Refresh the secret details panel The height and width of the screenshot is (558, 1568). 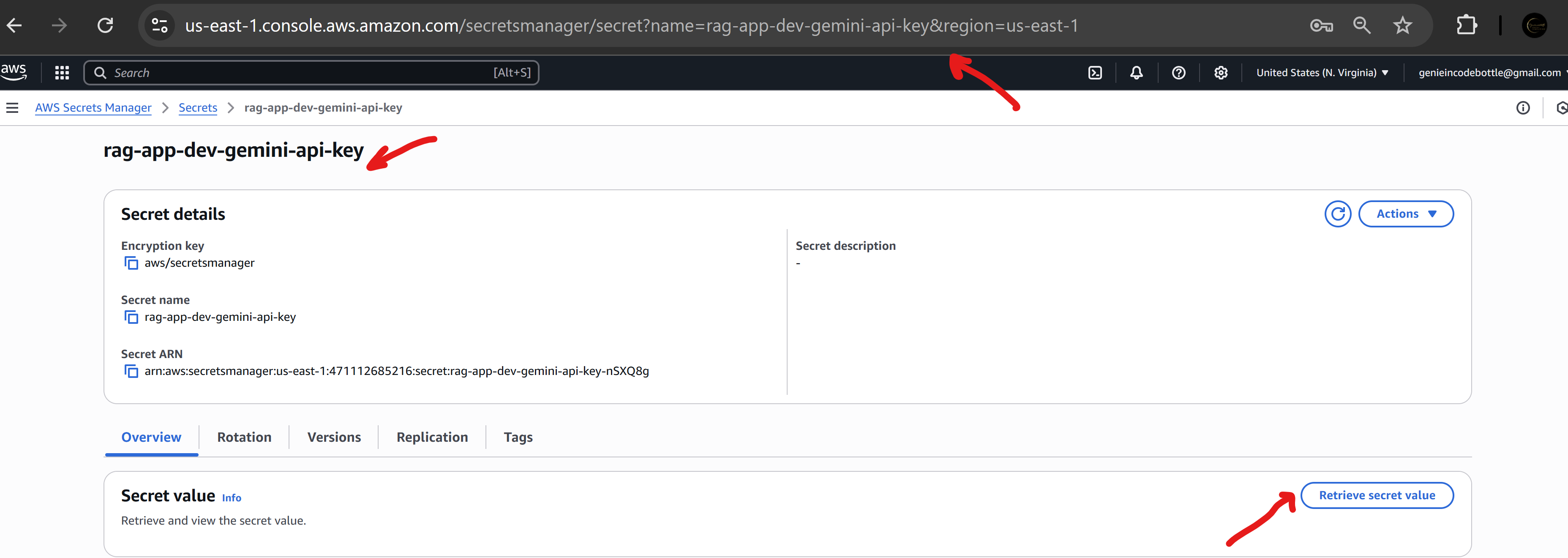tap(1337, 214)
